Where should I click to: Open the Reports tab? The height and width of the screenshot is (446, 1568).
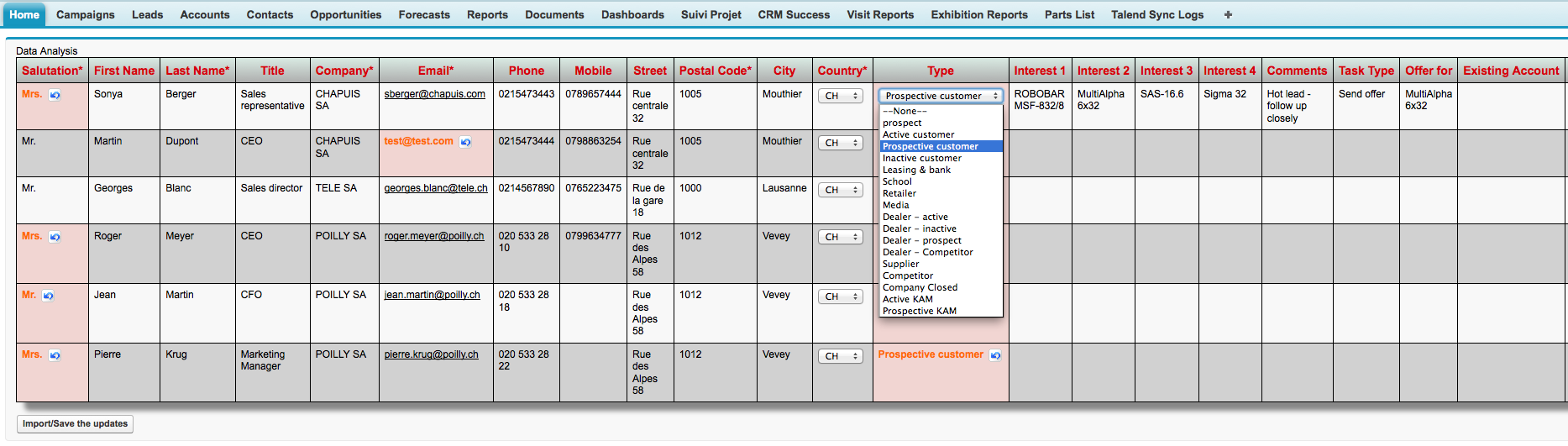click(487, 14)
